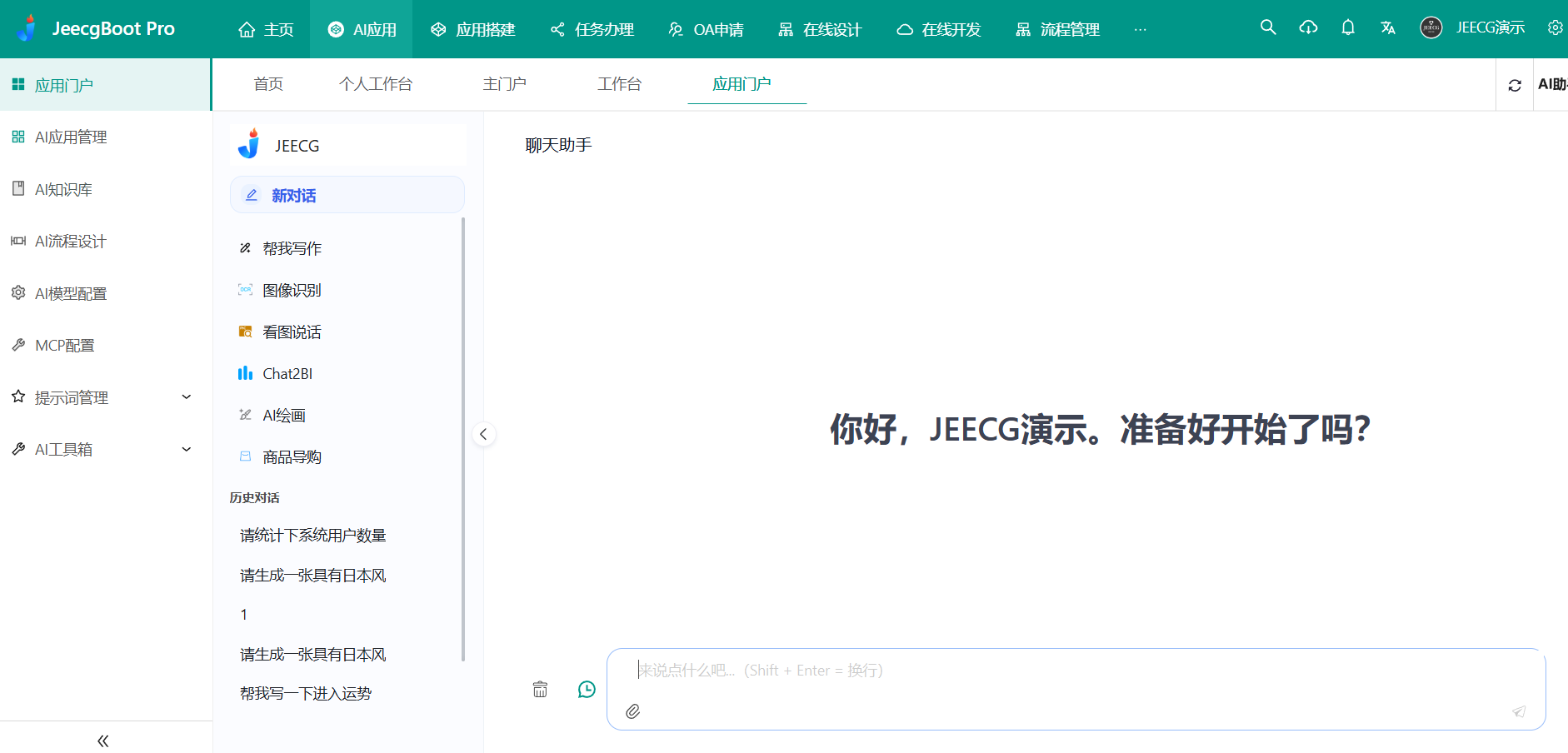
Task: Switch to the 个人工作台 tab
Action: pos(376,84)
